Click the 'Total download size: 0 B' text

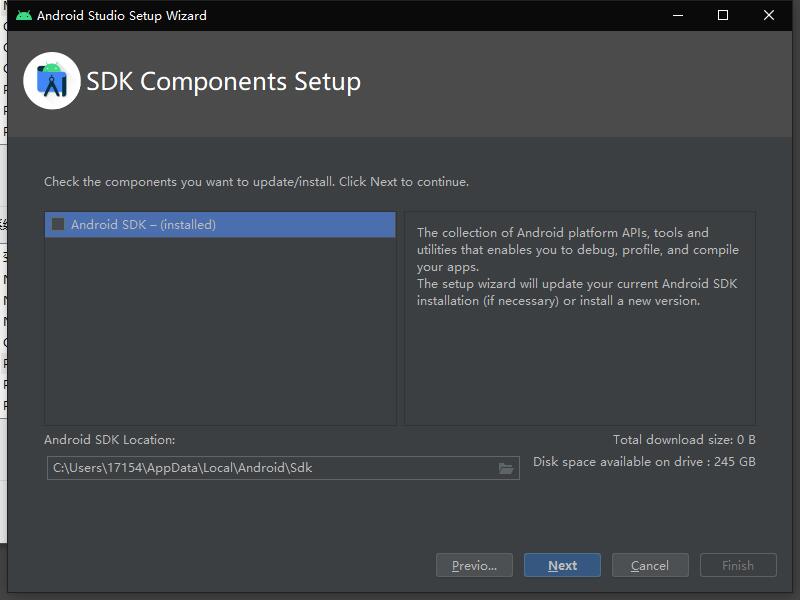coord(684,439)
